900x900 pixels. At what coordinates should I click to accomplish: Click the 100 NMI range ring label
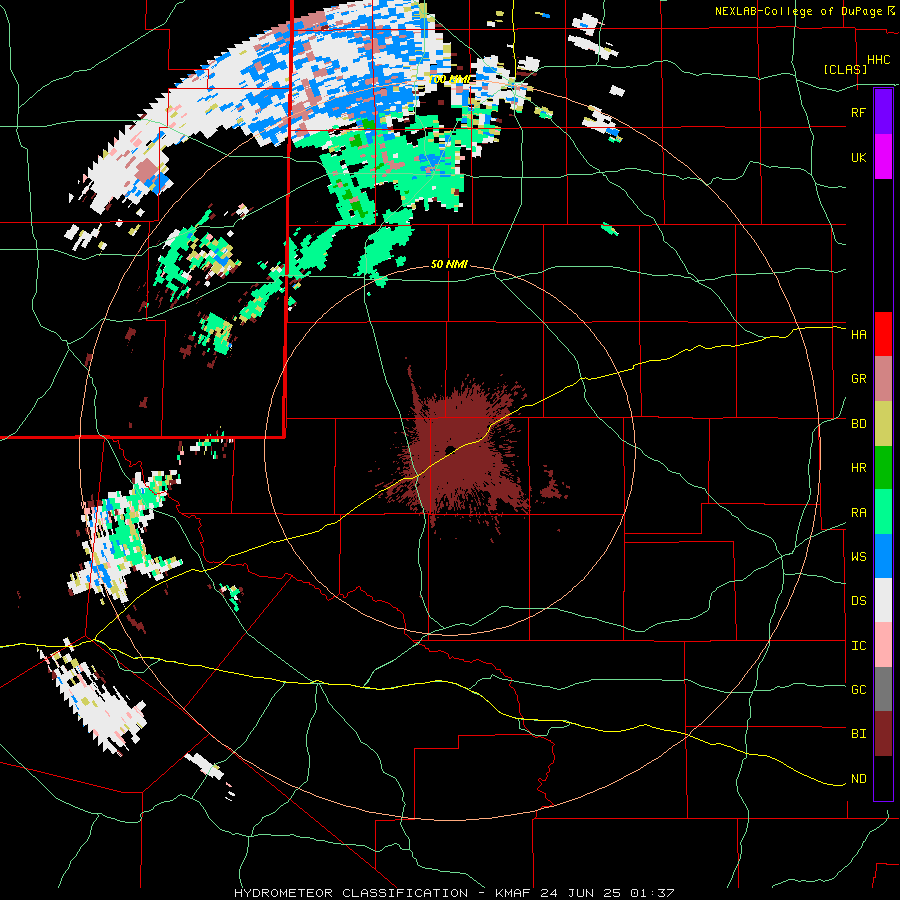click(x=449, y=79)
